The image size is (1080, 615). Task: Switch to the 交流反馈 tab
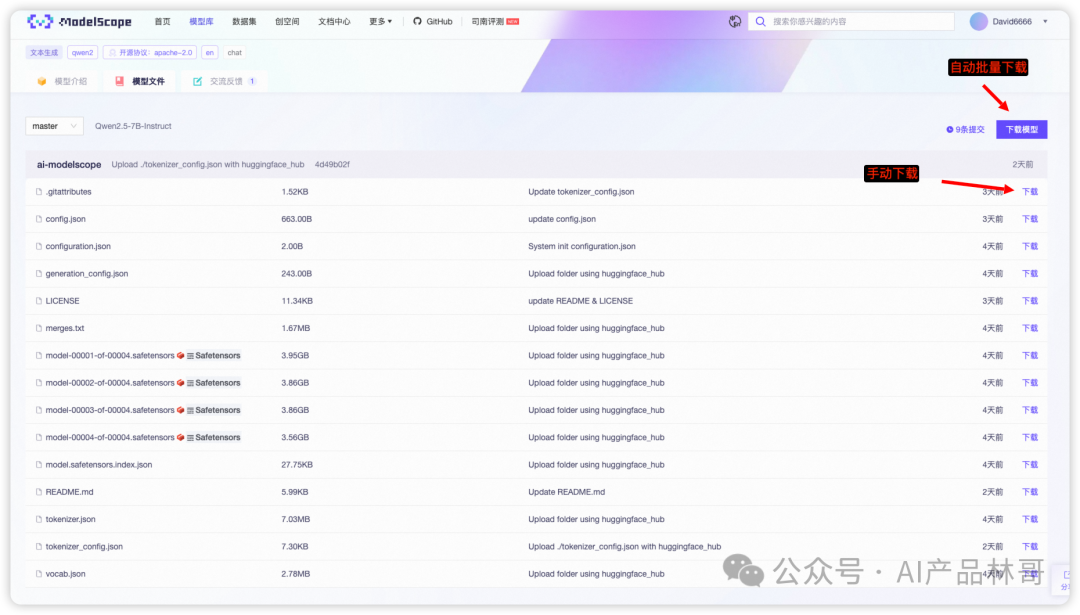tap(224, 81)
